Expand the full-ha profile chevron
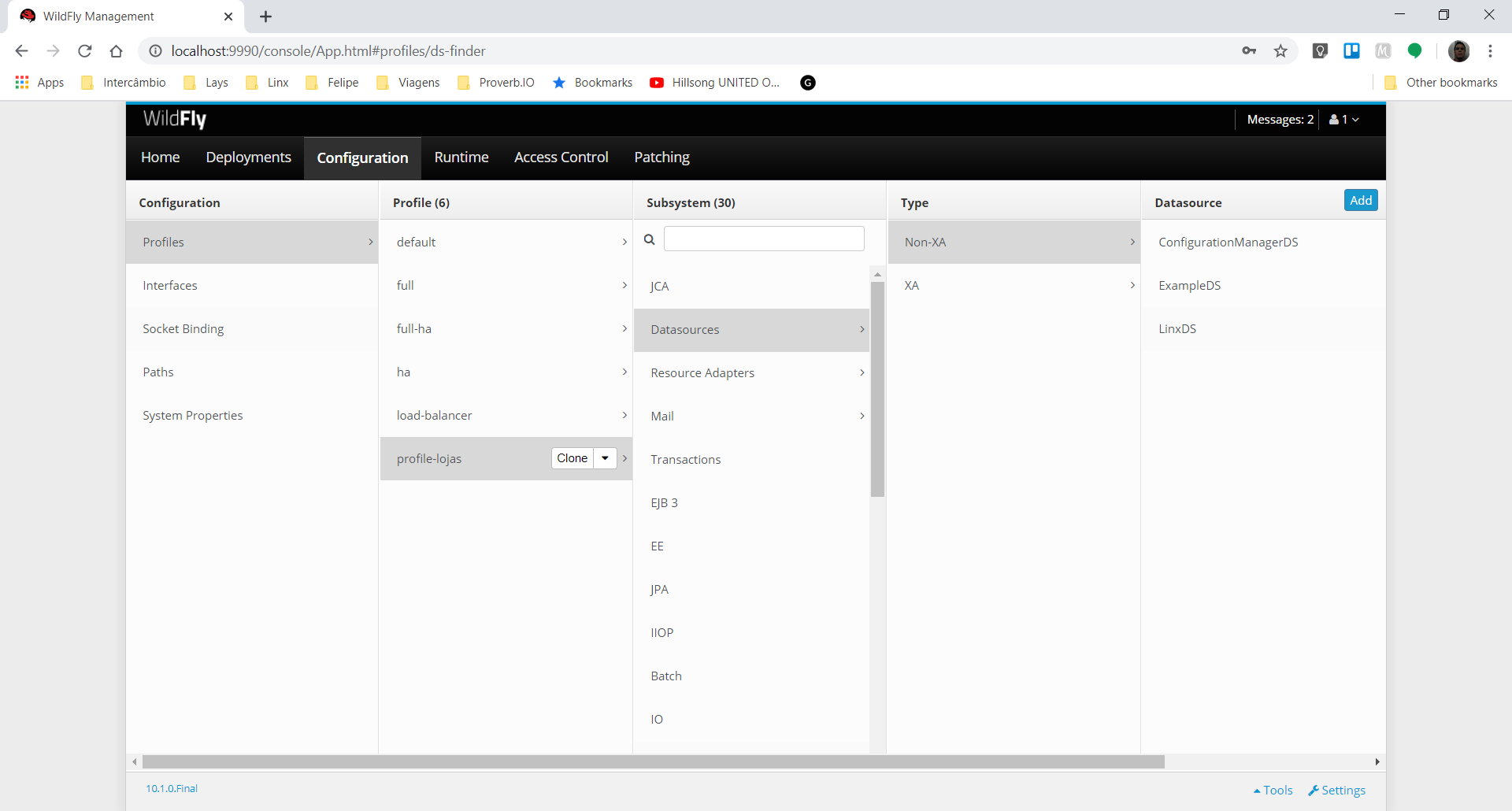 pyautogui.click(x=624, y=328)
